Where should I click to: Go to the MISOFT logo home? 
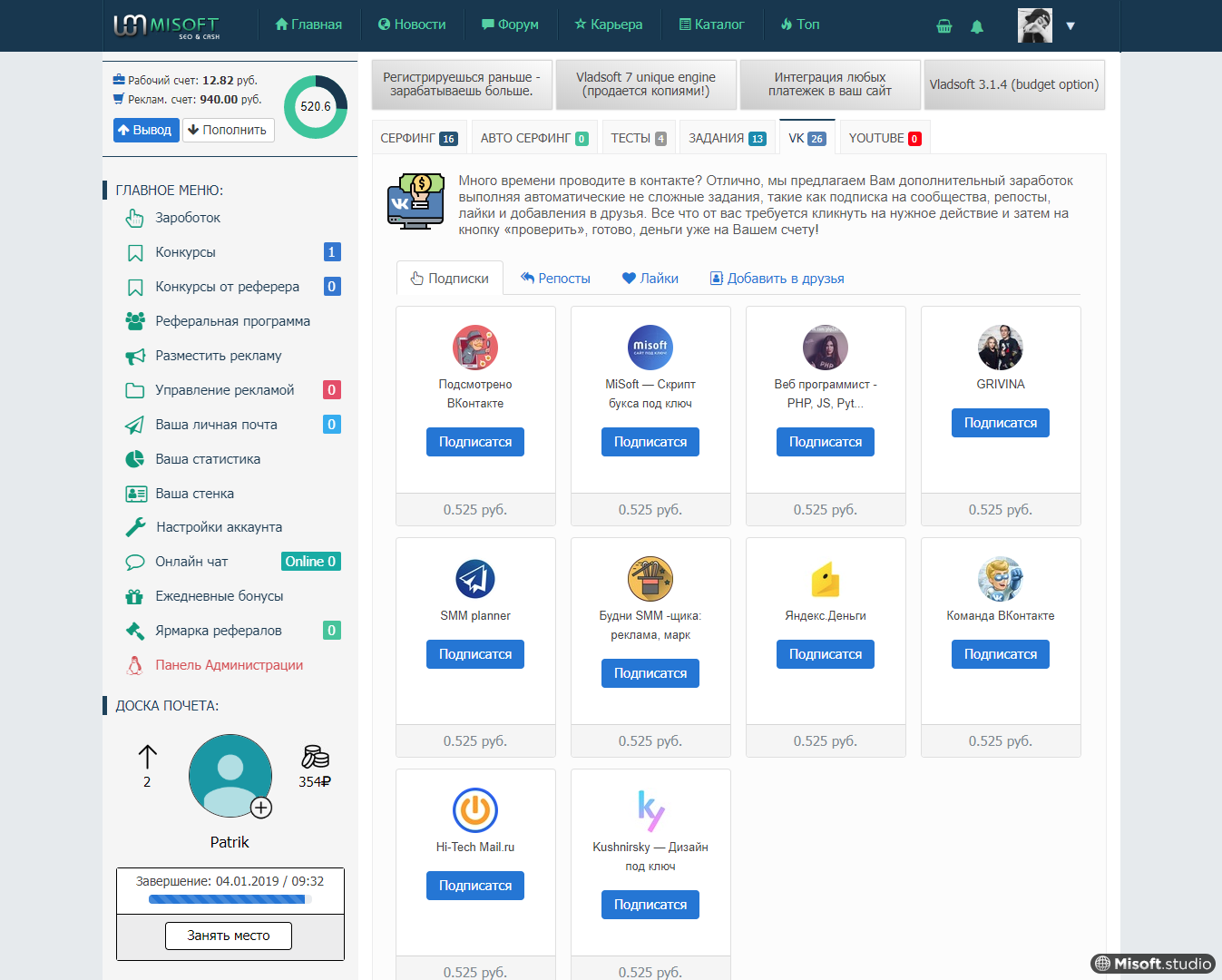(167, 25)
